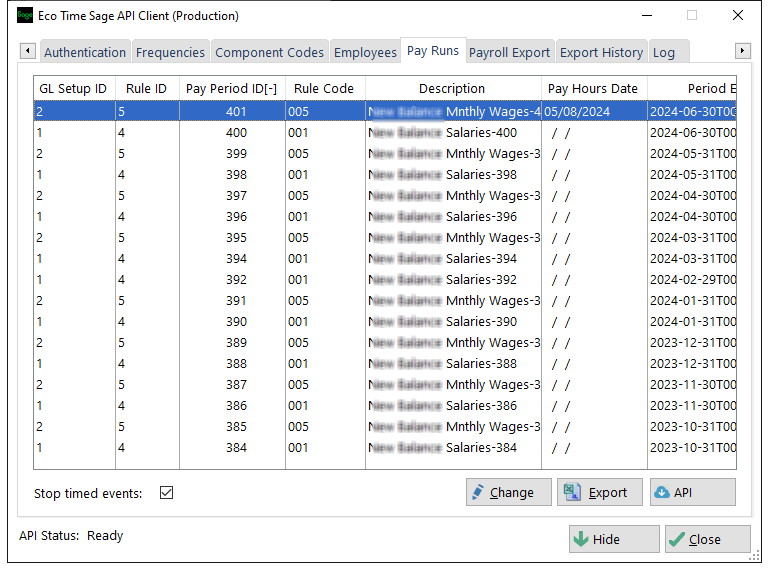Screen dimensions: 769x570
Task: Click the Salaries-392 description cell
Action: pyautogui.click(x=453, y=280)
